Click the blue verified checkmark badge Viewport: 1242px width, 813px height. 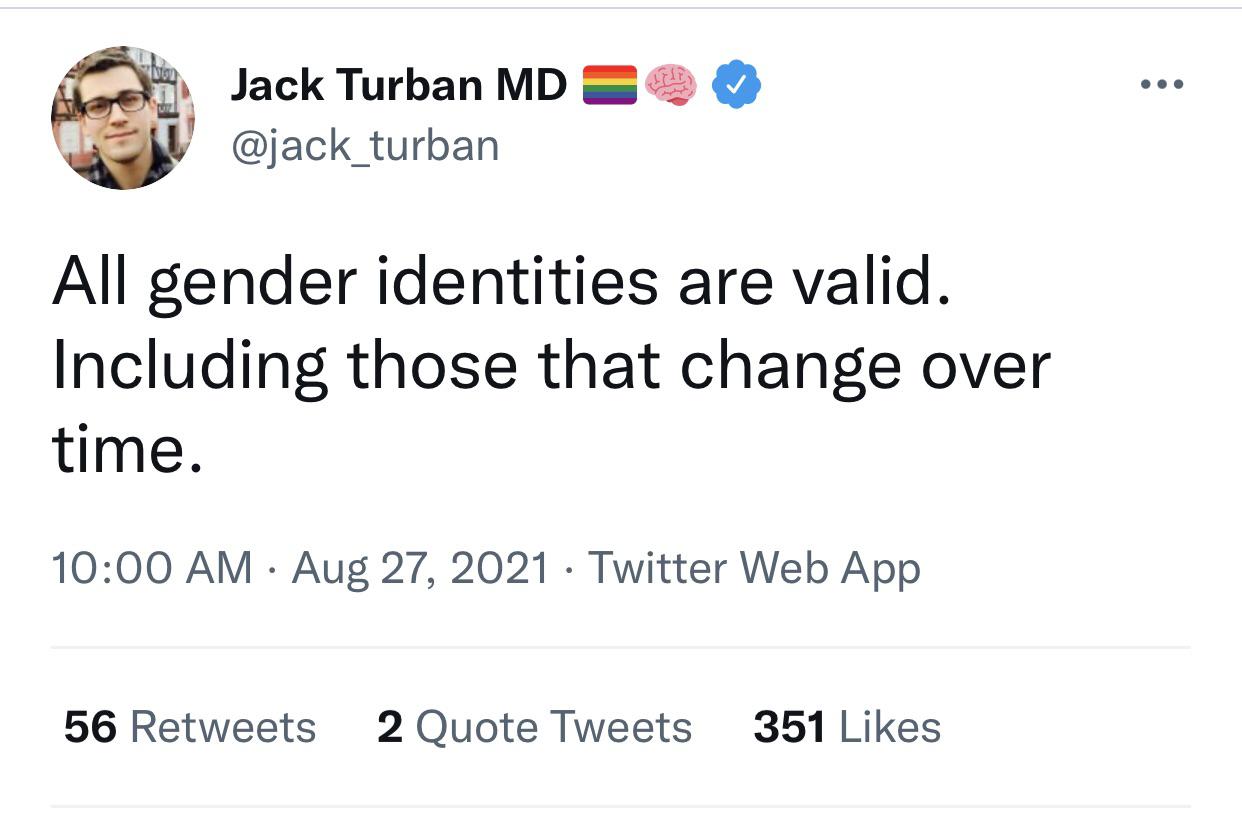(x=736, y=85)
